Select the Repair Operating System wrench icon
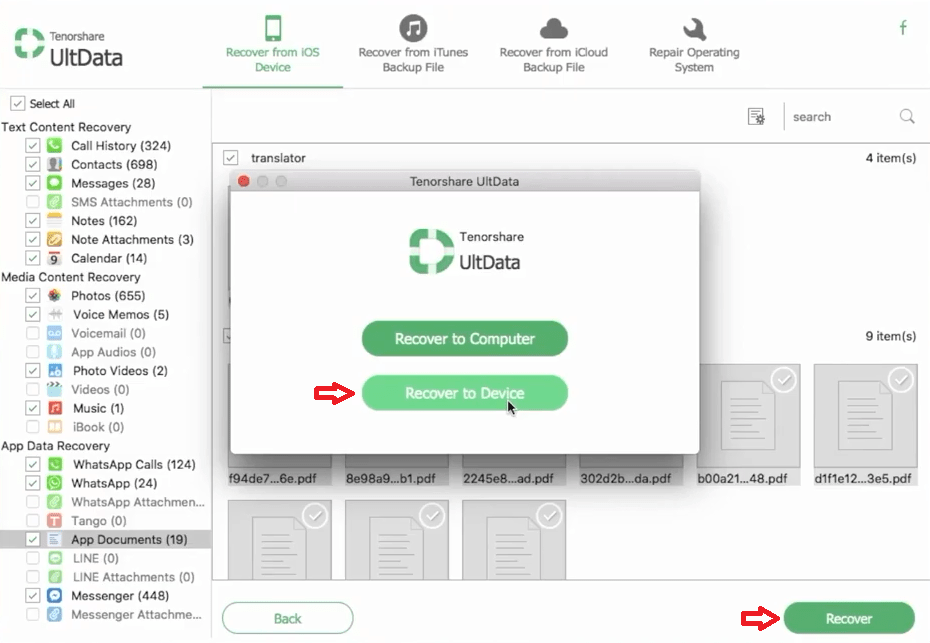 tap(693, 27)
